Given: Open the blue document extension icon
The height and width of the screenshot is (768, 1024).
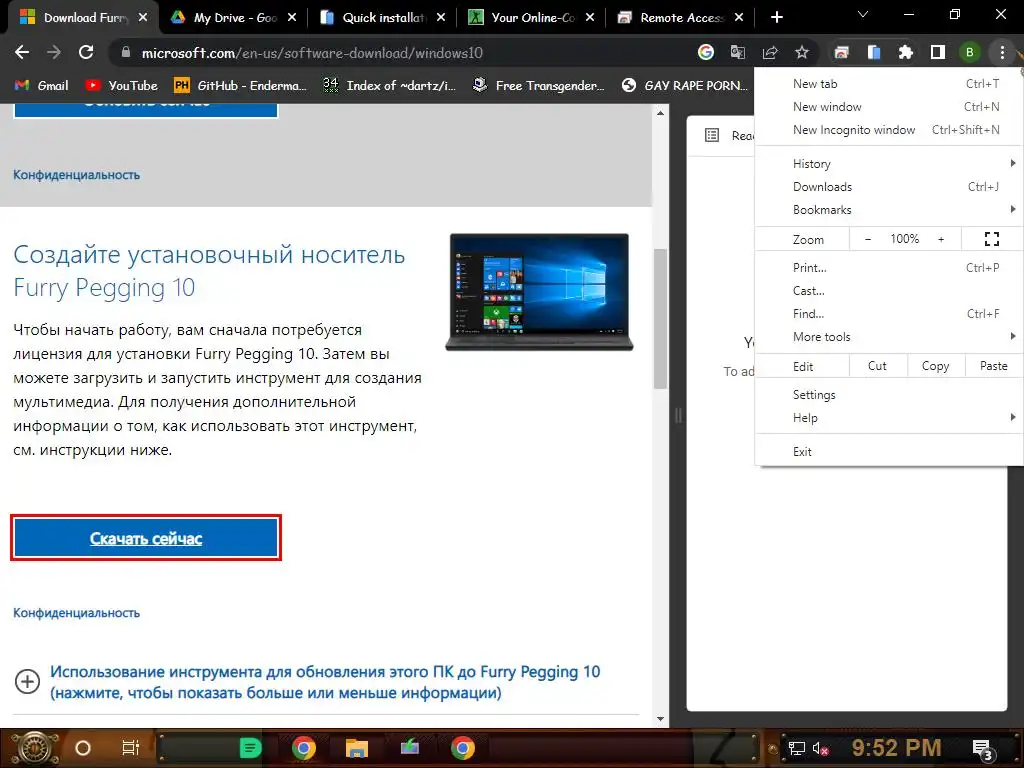Looking at the screenshot, I should (x=873, y=52).
